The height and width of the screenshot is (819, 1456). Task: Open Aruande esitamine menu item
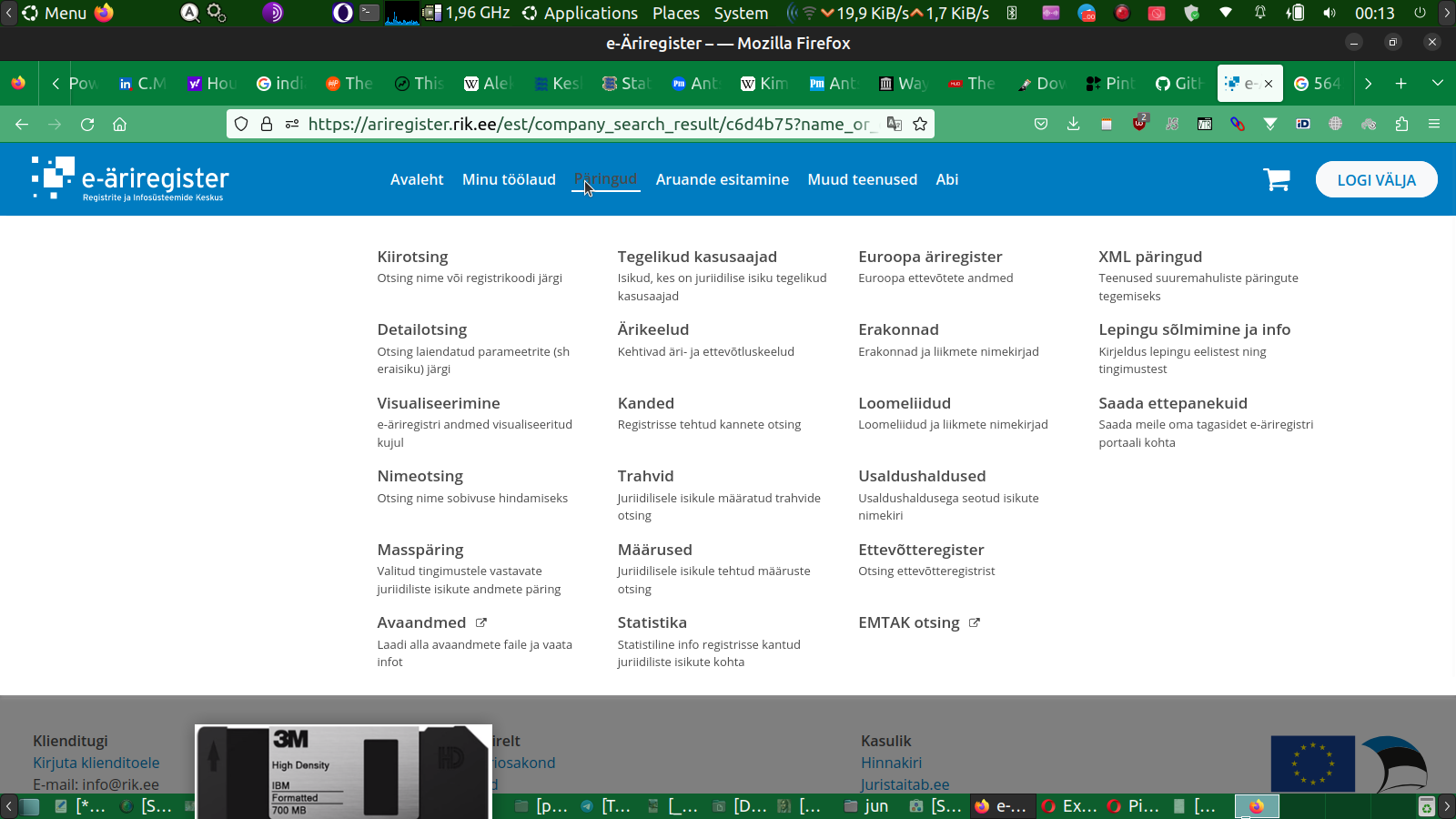[x=723, y=179]
